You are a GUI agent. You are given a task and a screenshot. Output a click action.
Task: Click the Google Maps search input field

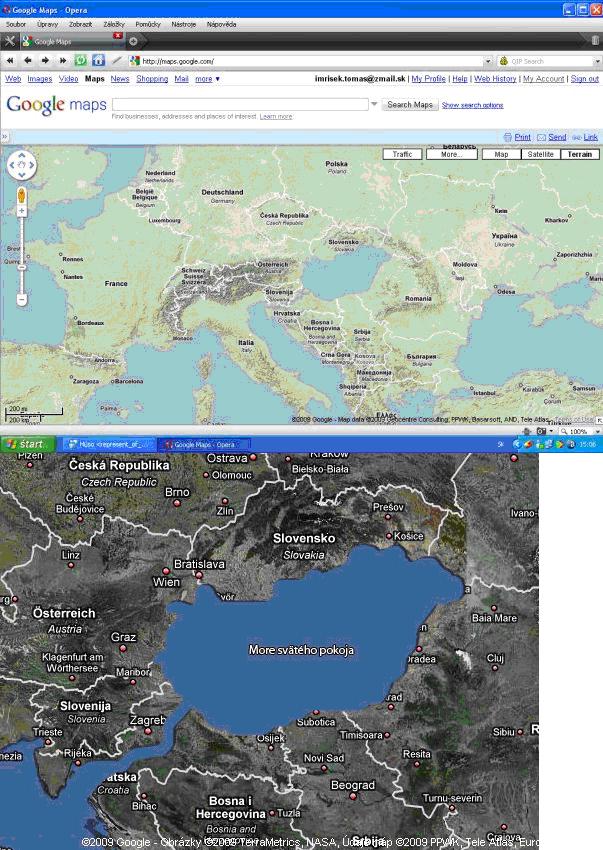click(240, 104)
